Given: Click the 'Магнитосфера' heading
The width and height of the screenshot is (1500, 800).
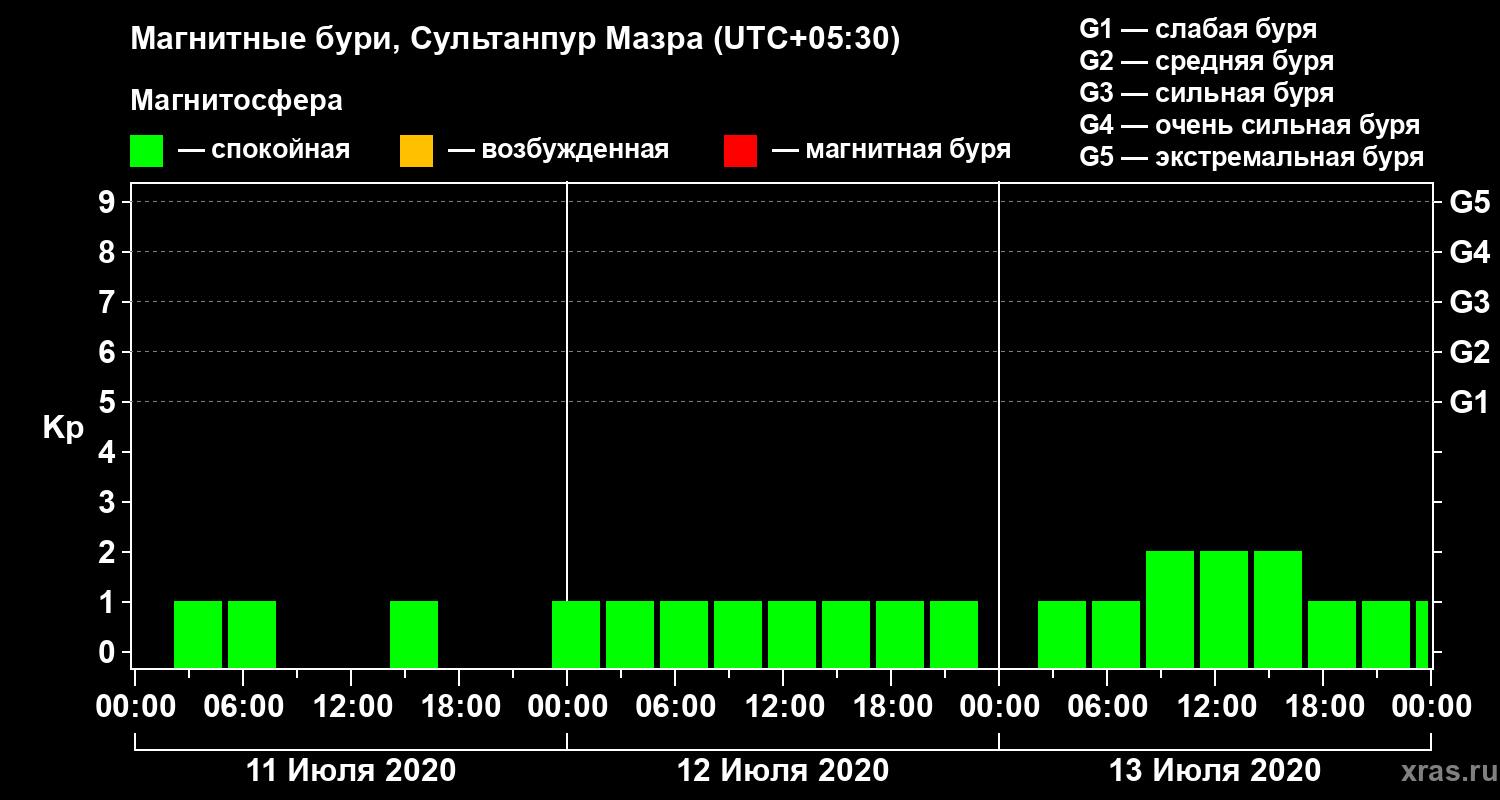Looking at the screenshot, I should [x=236, y=101].
